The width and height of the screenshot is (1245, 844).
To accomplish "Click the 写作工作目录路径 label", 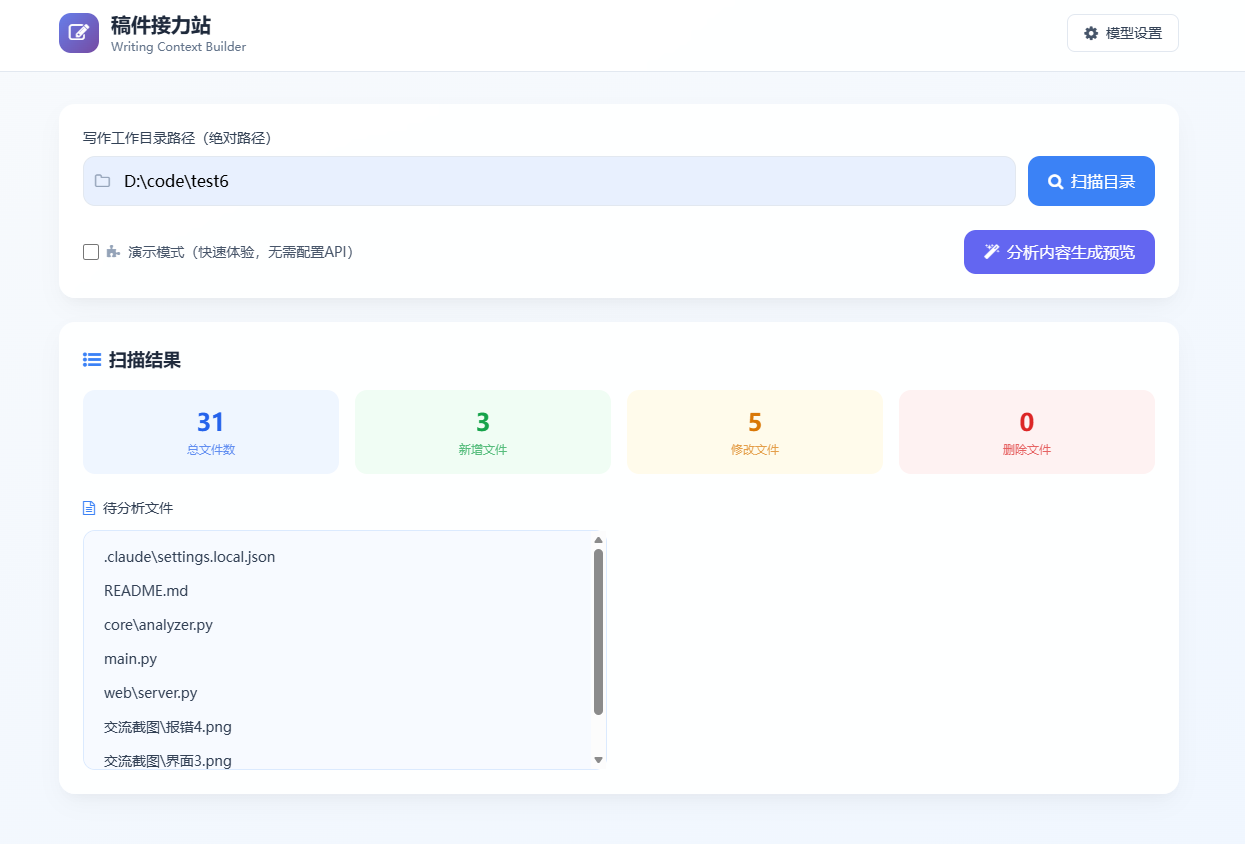I will tap(177, 138).
